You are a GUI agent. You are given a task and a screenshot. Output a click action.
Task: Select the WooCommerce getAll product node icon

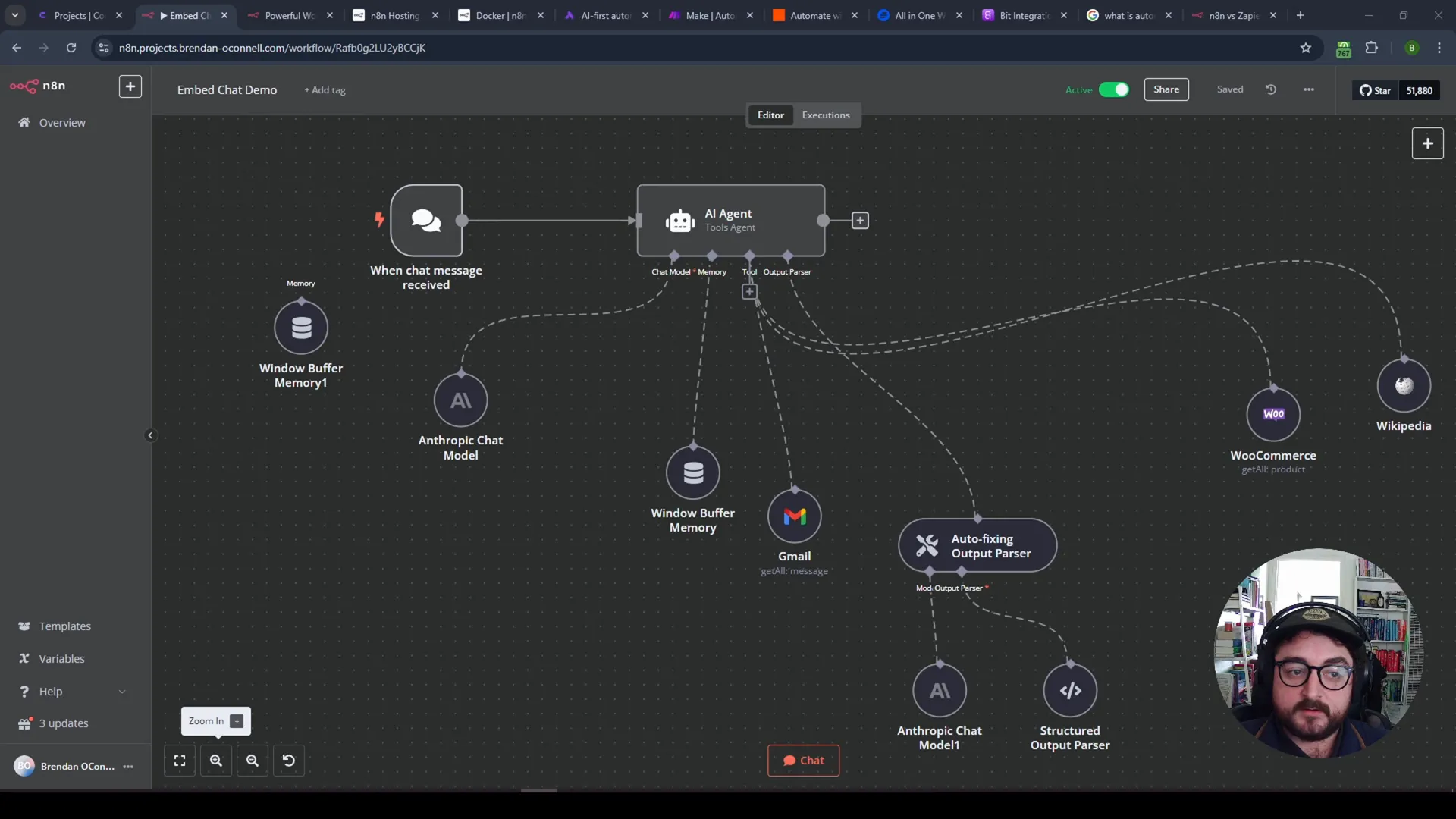coord(1273,413)
